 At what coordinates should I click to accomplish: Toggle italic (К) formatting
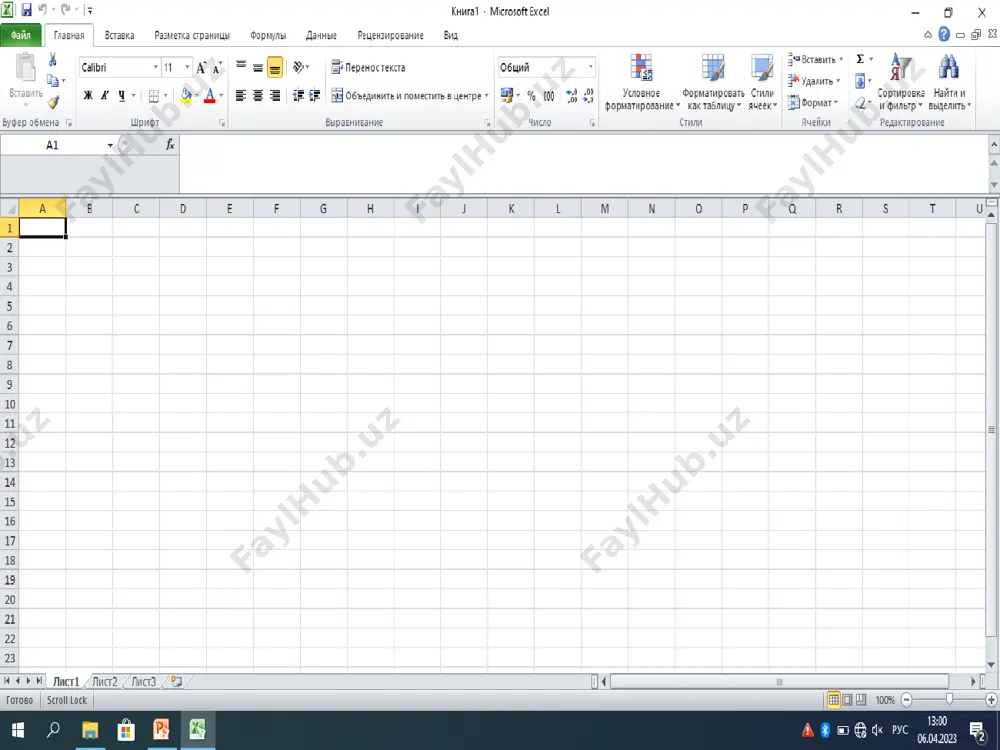(x=105, y=96)
